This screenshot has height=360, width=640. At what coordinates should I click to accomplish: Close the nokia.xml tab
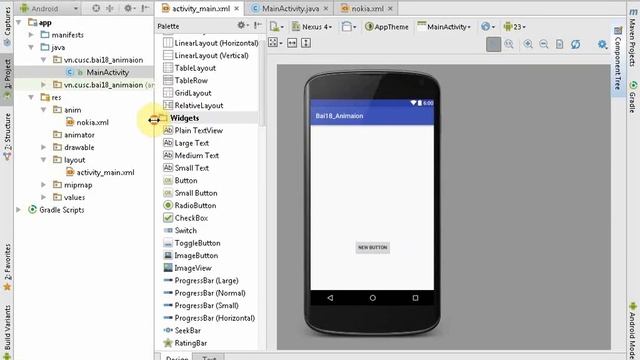point(391,9)
